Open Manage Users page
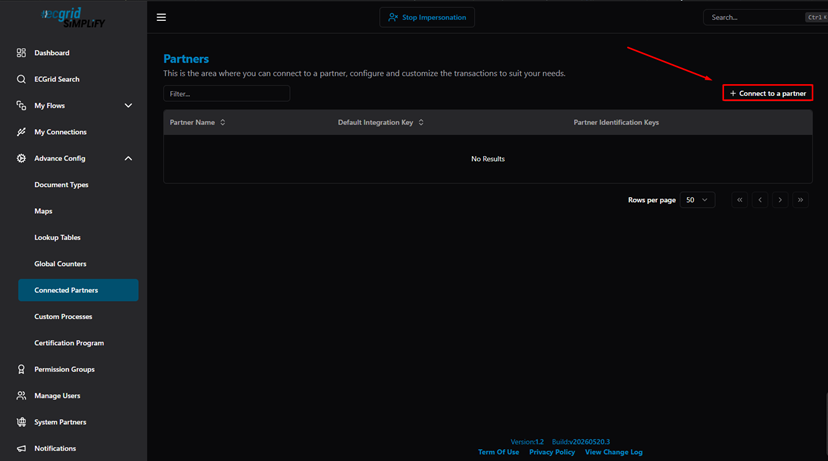Image resolution: width=828 pixels, height=461 pixels. [x=58, y=396]
